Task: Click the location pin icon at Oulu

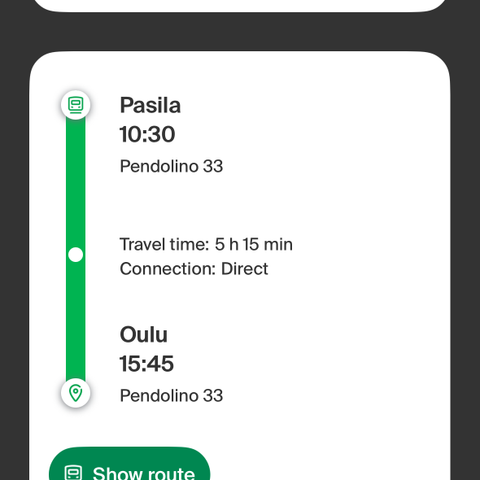Action: click(76, 393)
